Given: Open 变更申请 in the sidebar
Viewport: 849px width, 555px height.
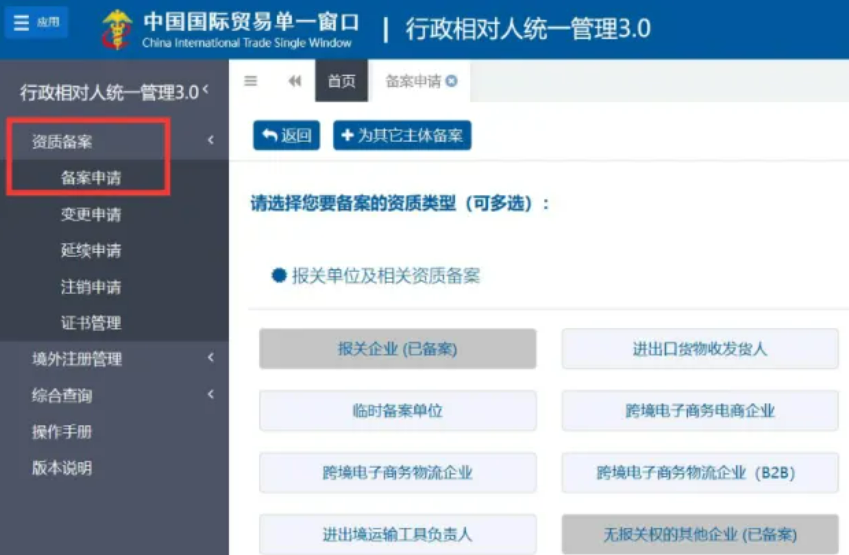Looking at the screenshot, I should coord(91,214).
